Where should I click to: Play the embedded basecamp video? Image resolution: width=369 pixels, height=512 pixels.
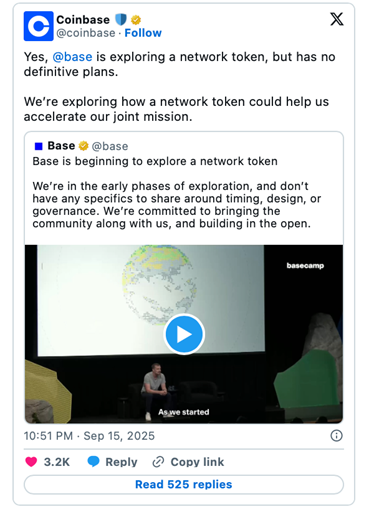click(x=184, y=334)
